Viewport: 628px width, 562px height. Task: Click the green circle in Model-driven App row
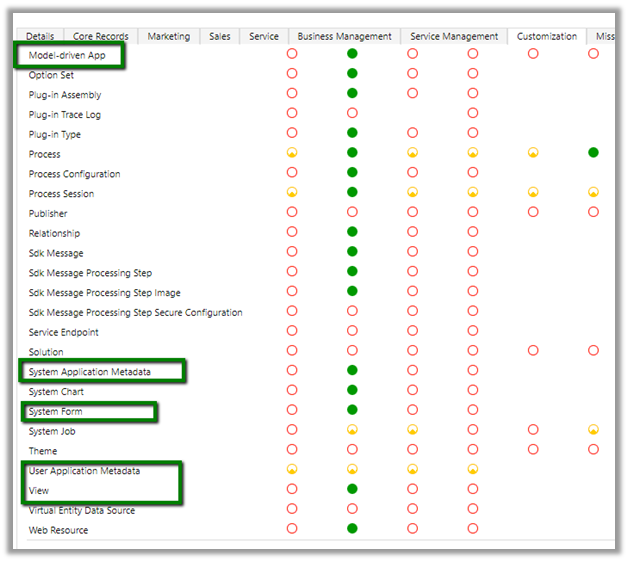point(352,54)
